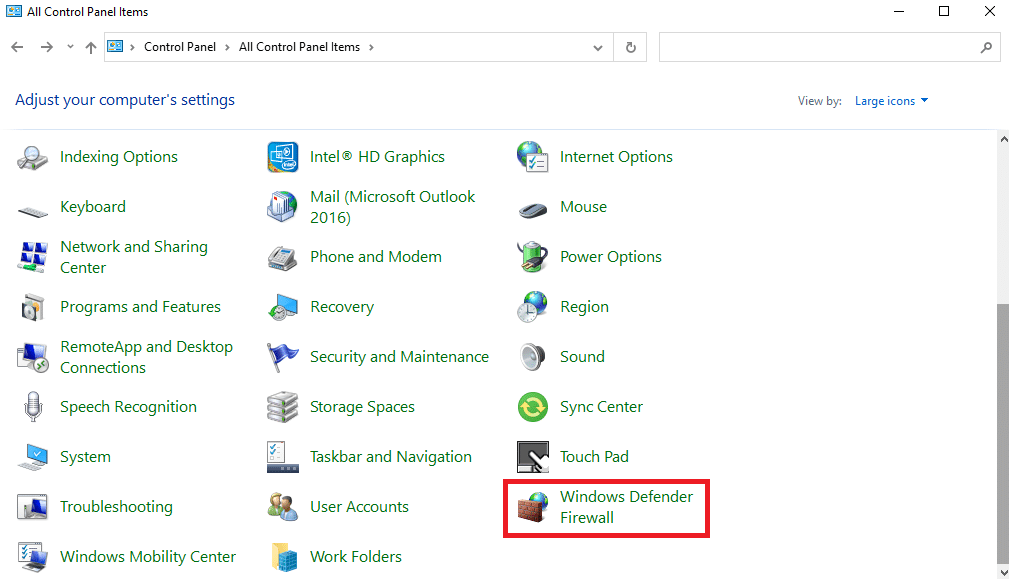1009x579 pixels.
Task: Click the Programs and Features link text
Action: 140,307
